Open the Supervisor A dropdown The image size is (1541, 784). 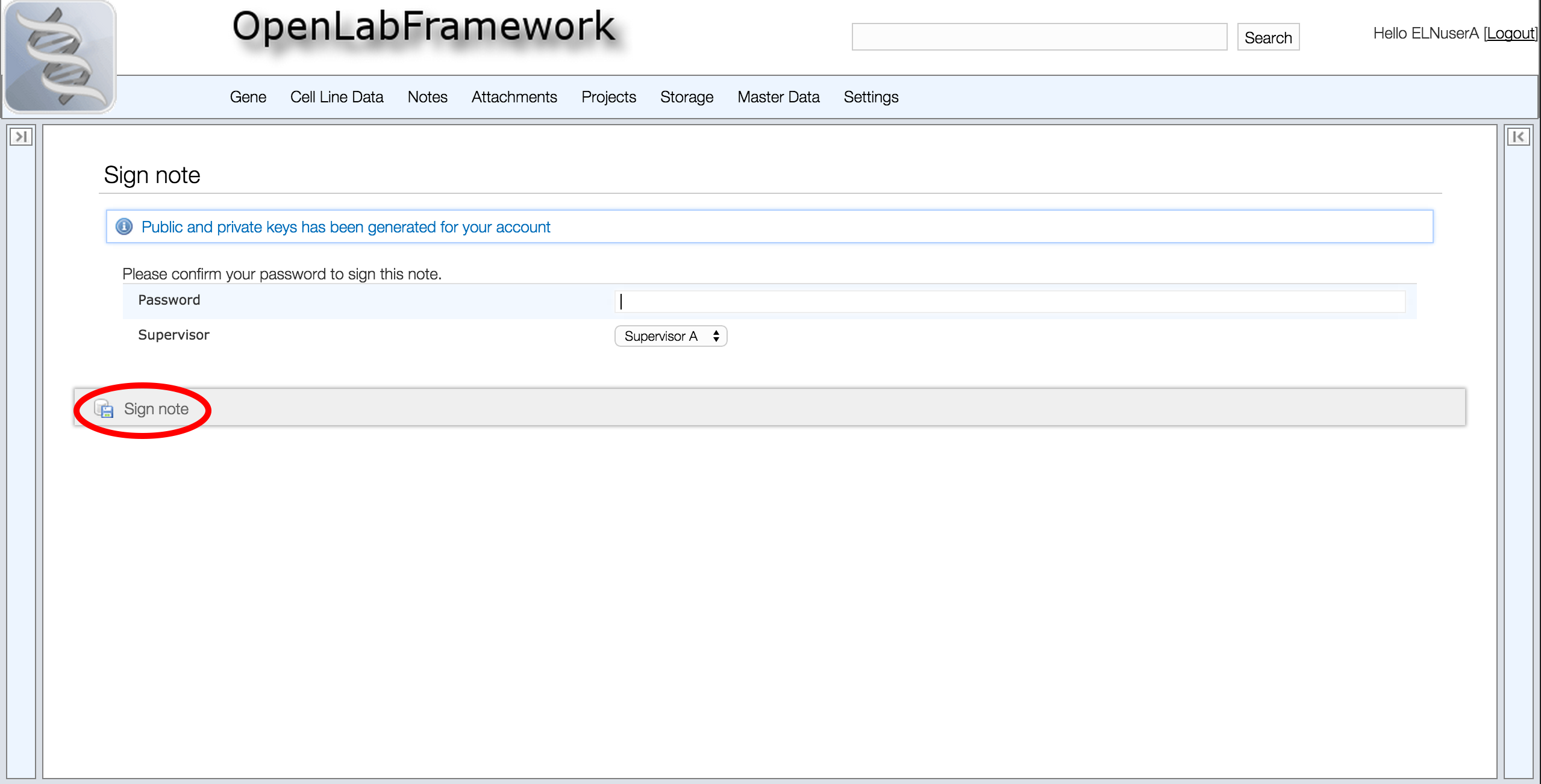click(670, 336)
